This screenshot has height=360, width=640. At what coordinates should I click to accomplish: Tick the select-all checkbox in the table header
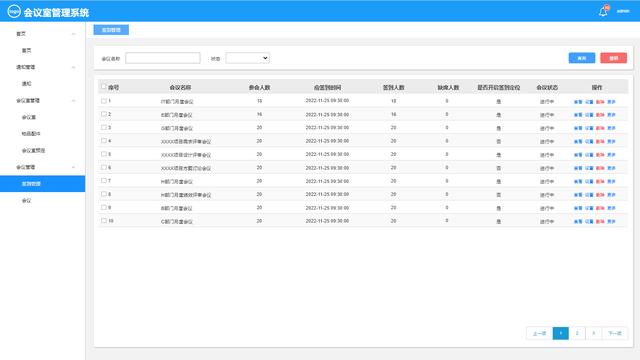pyautogui.click(x=104, y=87)
